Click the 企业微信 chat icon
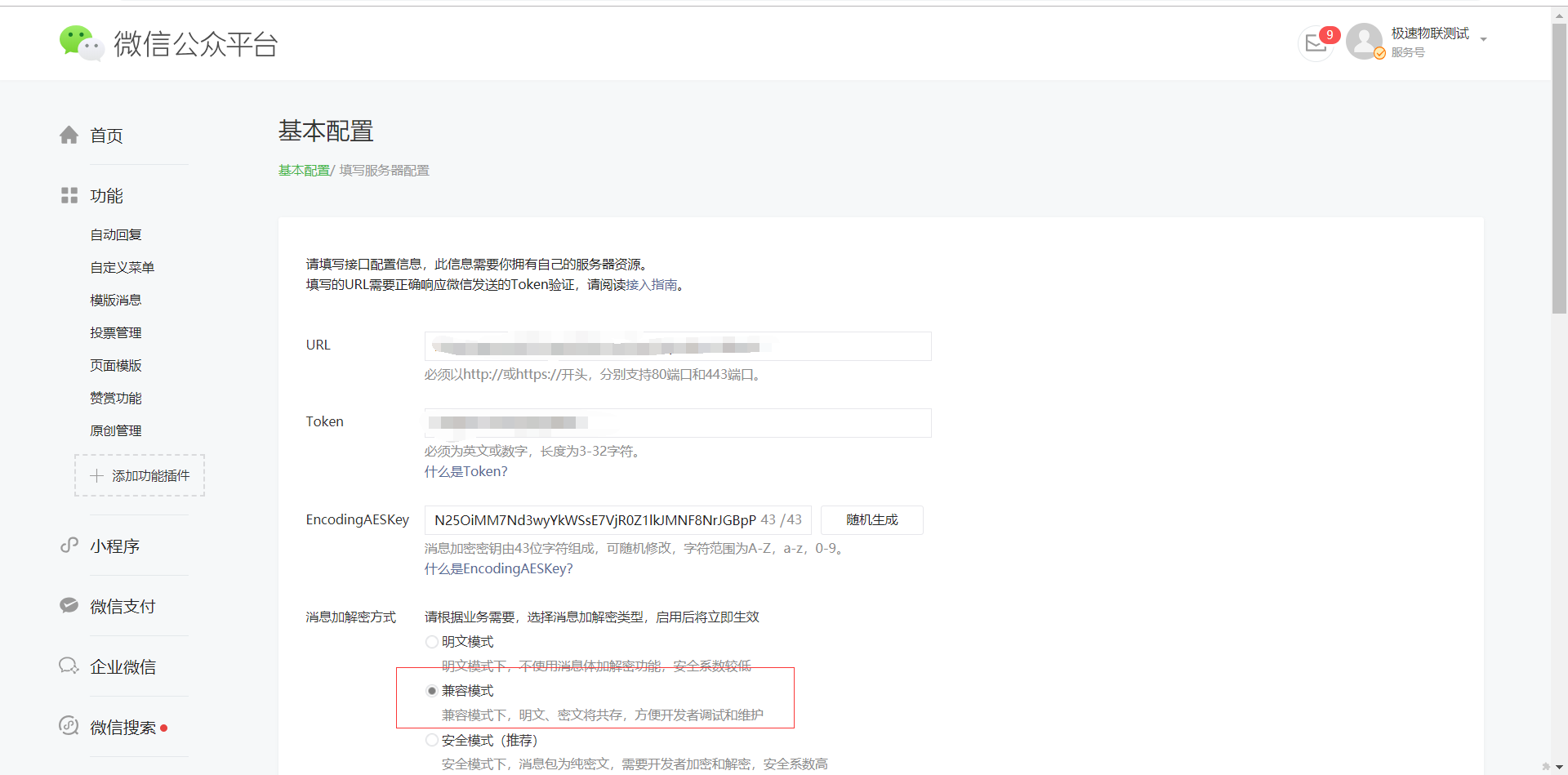The image size is (1568, 775). (69, 666)
